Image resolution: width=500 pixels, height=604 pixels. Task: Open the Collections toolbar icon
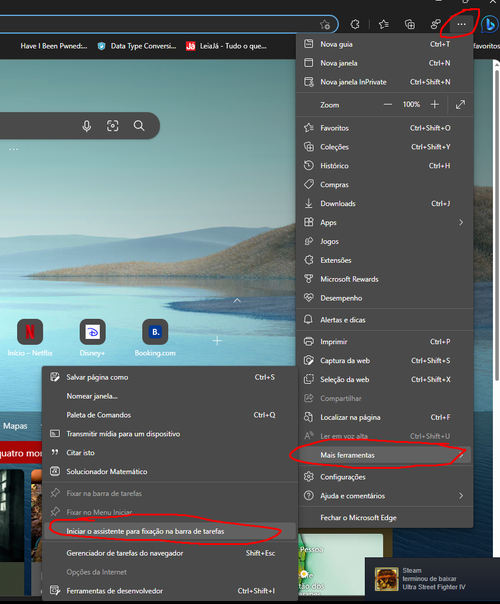click(x=409, y=25)
